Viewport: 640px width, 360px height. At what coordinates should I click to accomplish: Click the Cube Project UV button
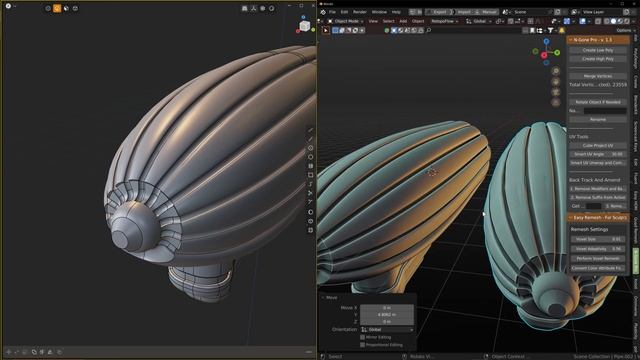point(598,146)
